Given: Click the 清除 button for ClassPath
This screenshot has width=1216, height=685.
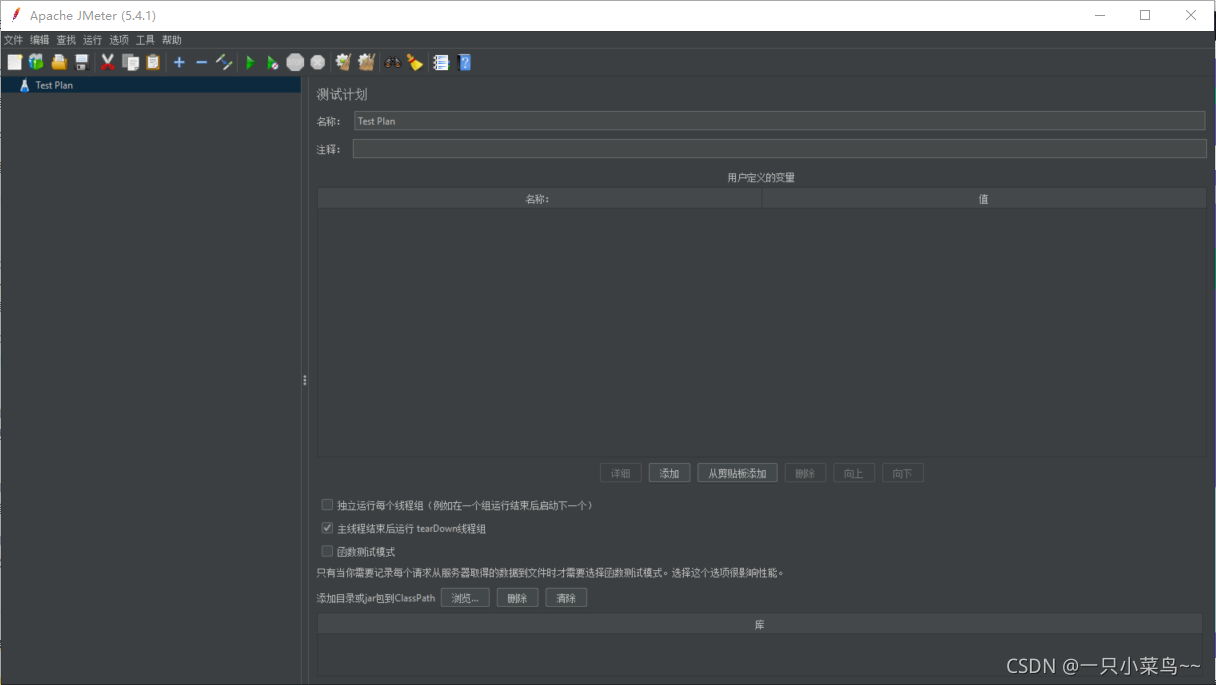Looking at the screenshot, I should click(x=566, y=598).
